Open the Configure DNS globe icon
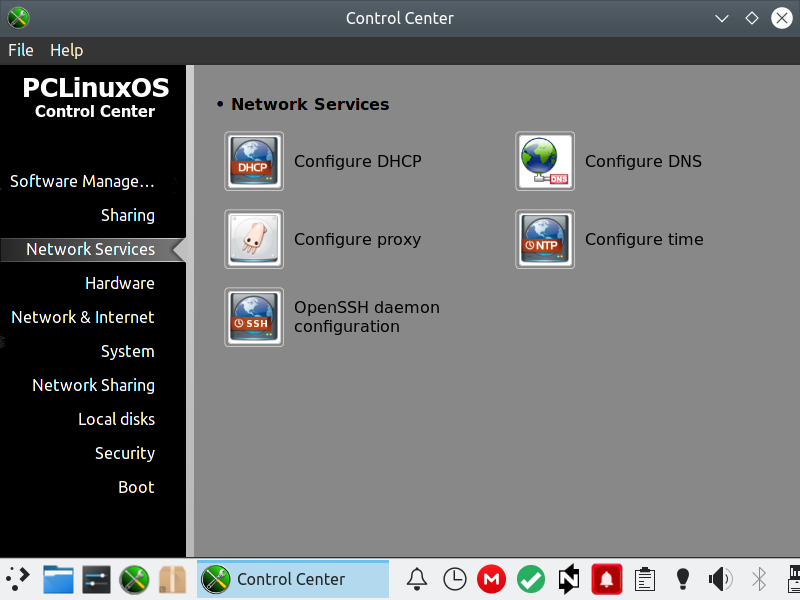Image resolution: width=800 pixels, height=600 pixels. tap(545, 161)
